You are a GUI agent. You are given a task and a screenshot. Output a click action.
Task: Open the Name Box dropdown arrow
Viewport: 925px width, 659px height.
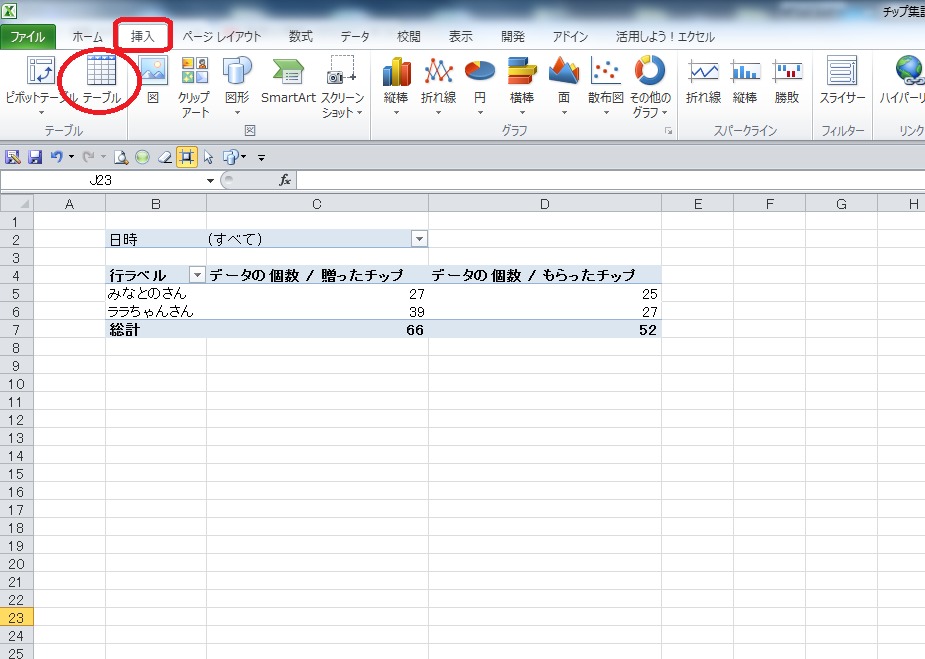point(210,181)
